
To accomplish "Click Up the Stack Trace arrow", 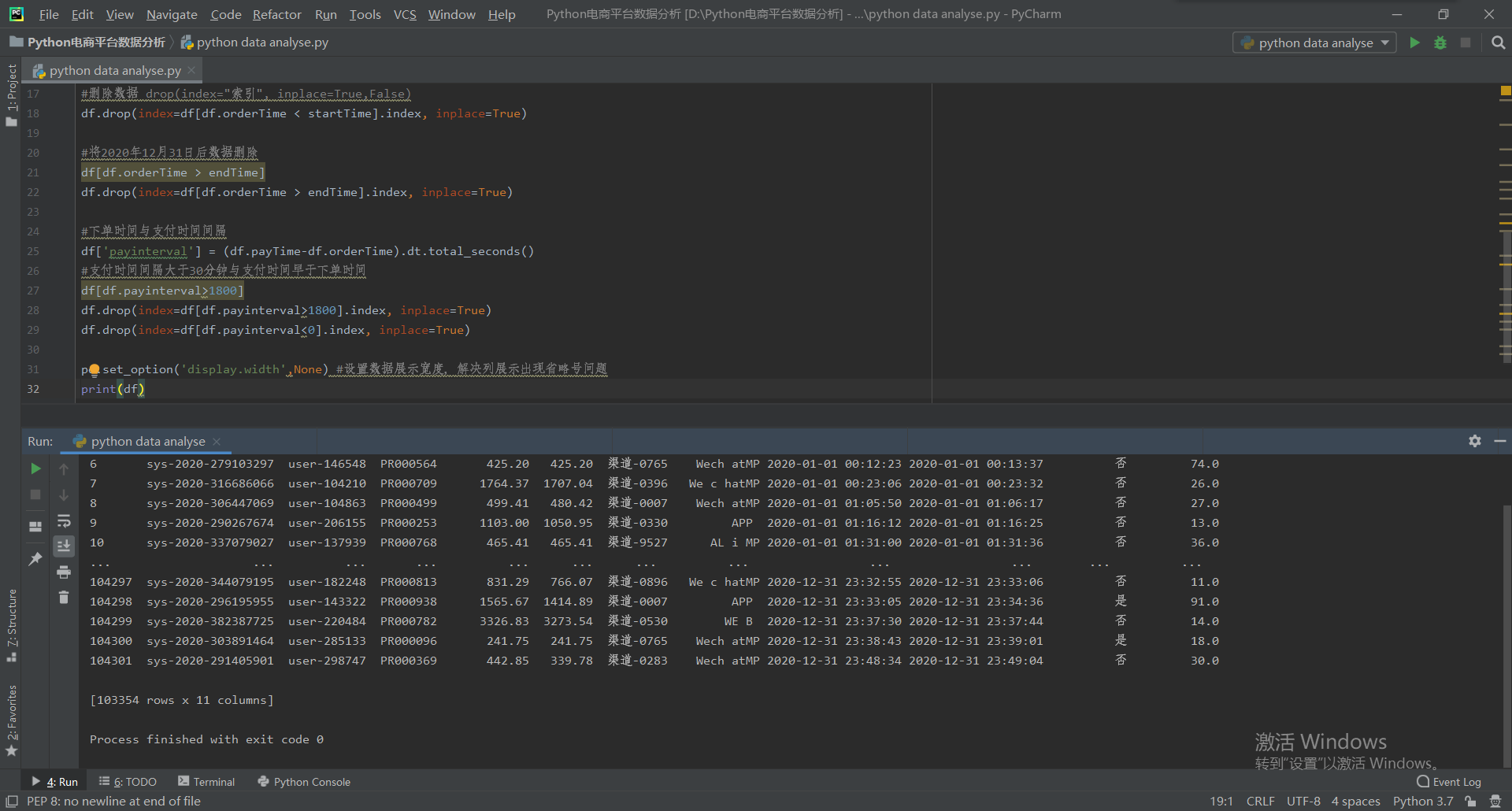I will pos(64,469).
